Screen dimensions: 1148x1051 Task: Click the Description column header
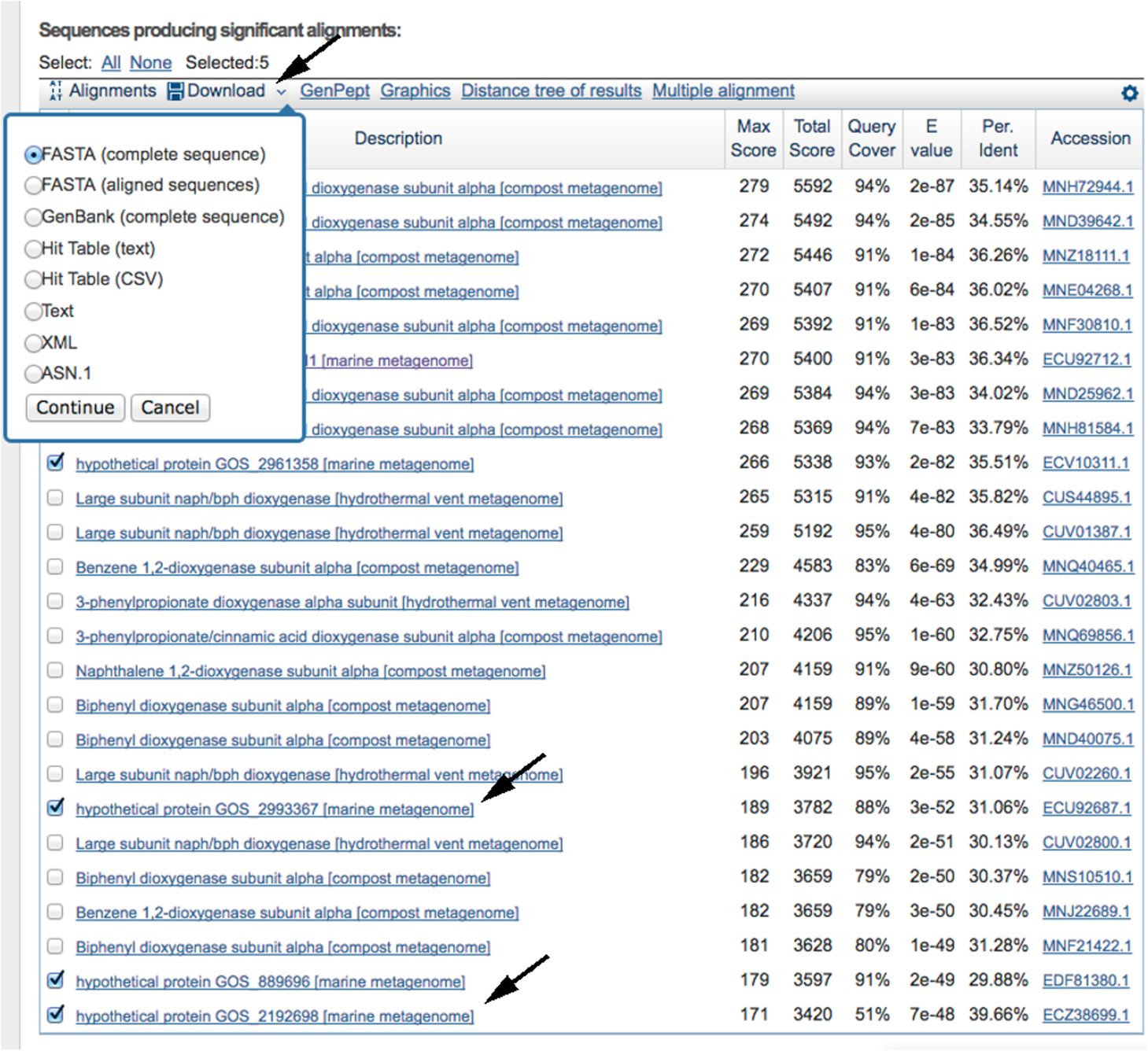398,138
